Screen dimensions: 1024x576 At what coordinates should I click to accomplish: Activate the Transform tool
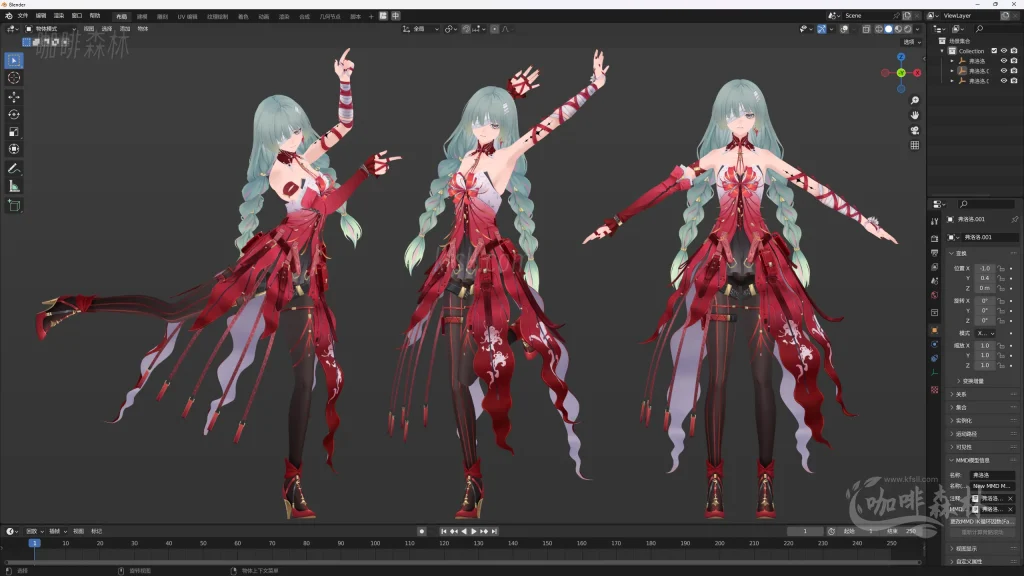click(14, 150)
